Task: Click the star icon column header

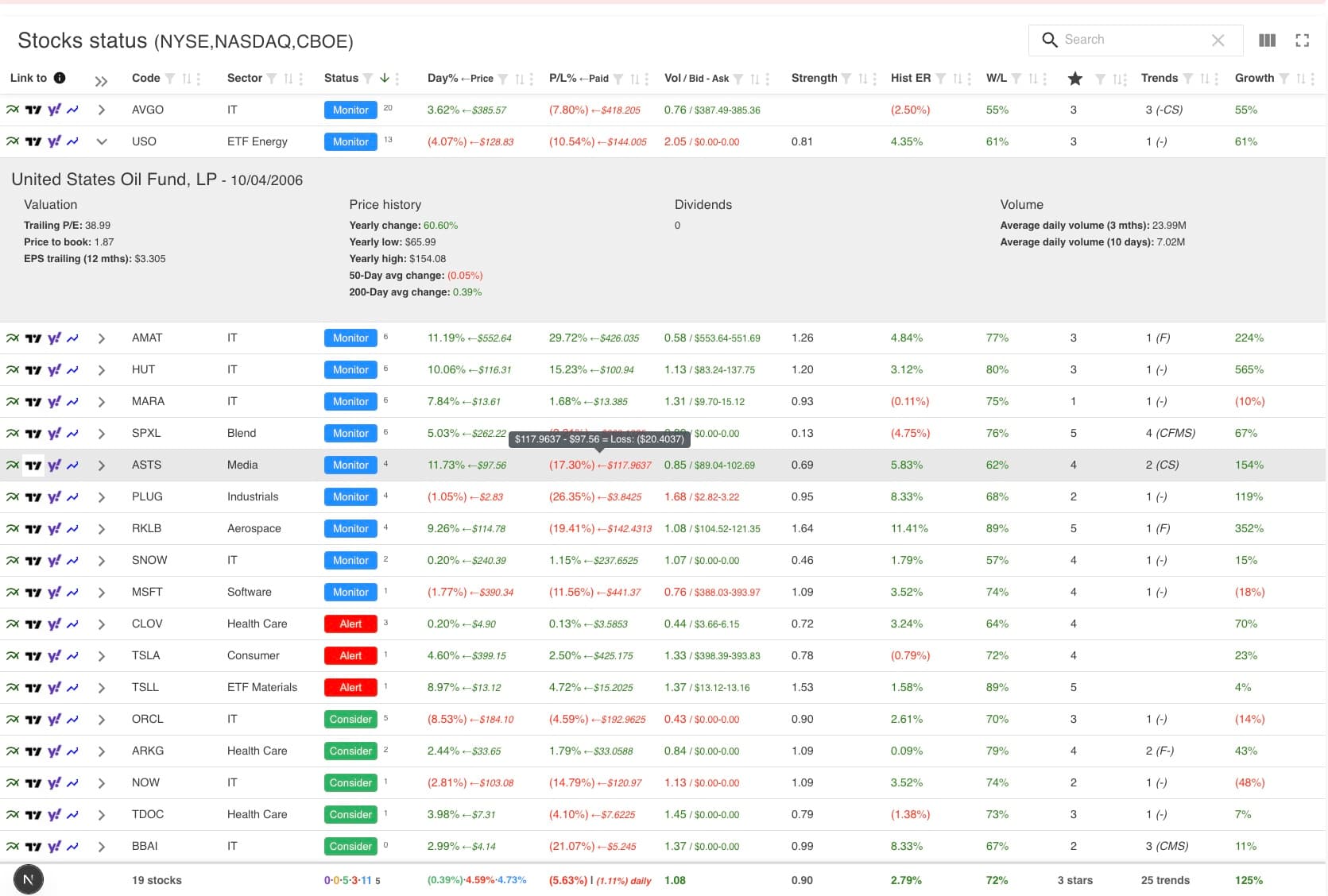Action: 1075,79
